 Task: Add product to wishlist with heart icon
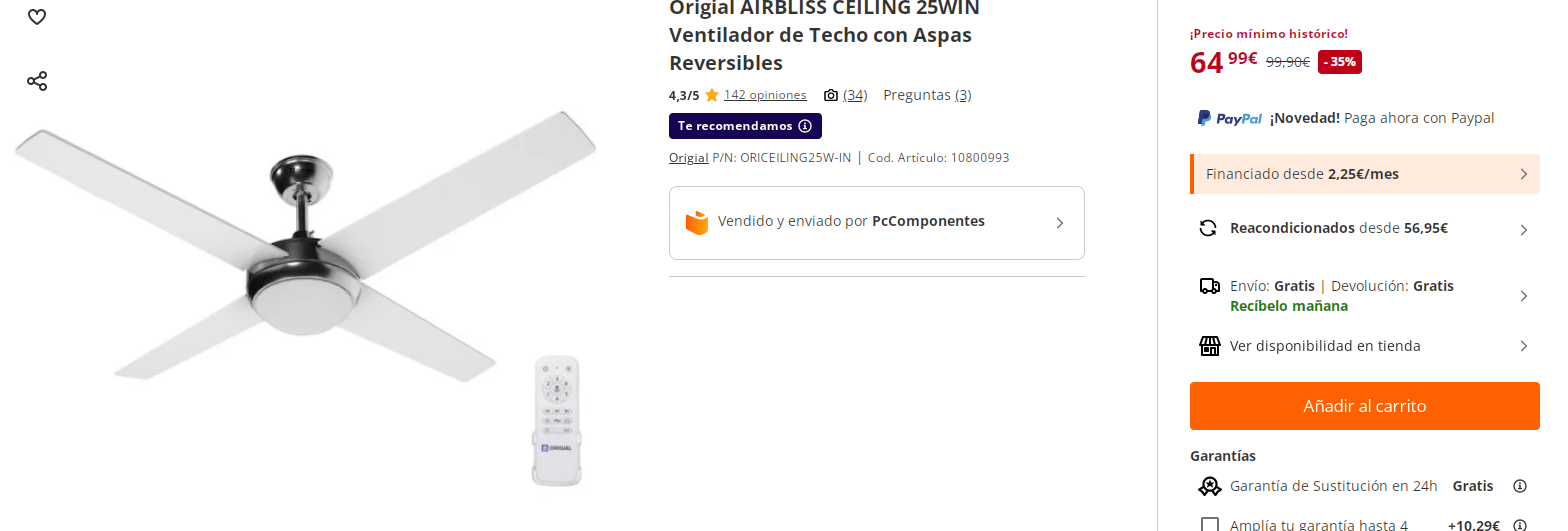click(x=37, y=17)
